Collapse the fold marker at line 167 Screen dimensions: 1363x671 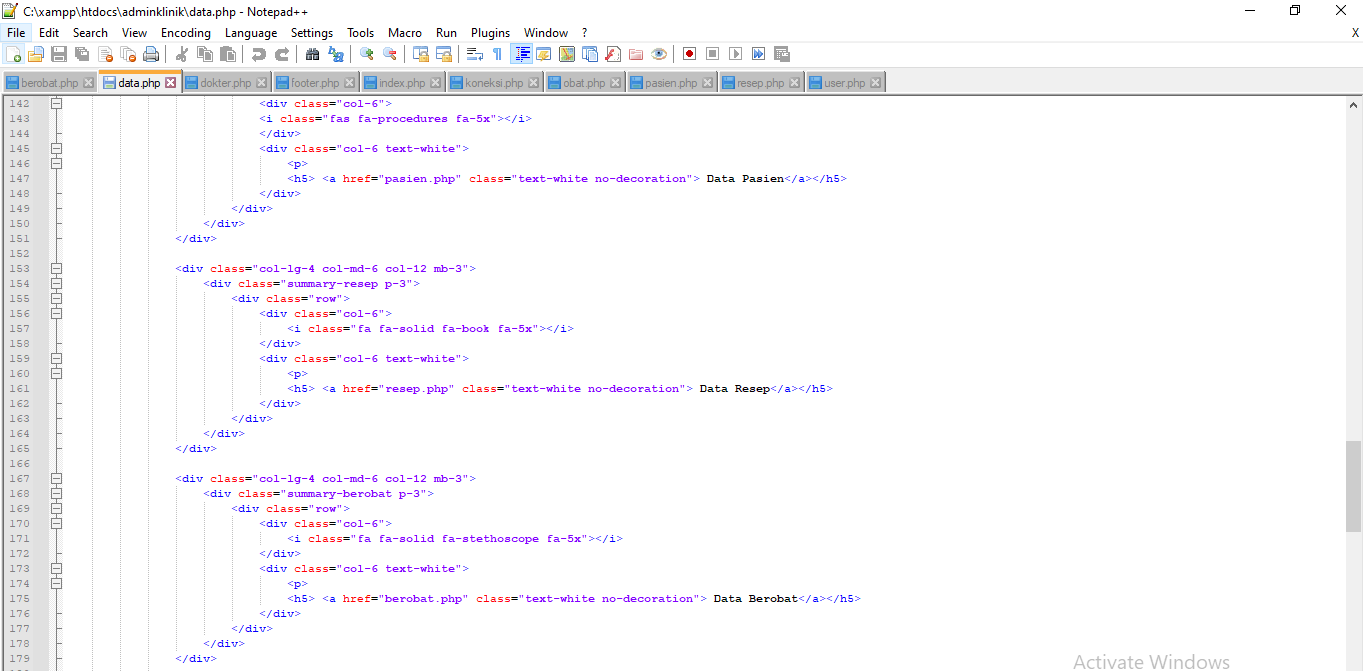click(x=57, y=478)
